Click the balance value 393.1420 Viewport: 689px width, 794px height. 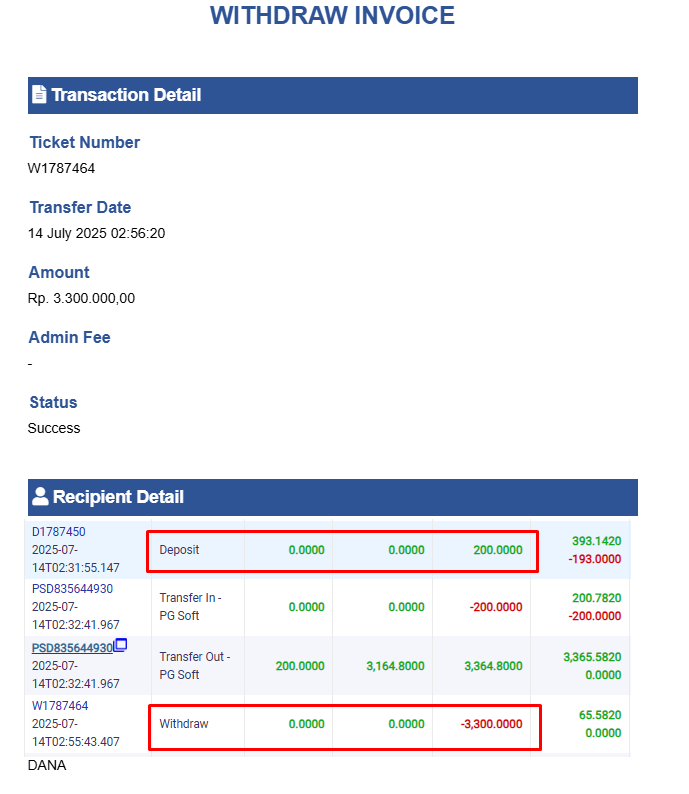(x=596, y=541)
